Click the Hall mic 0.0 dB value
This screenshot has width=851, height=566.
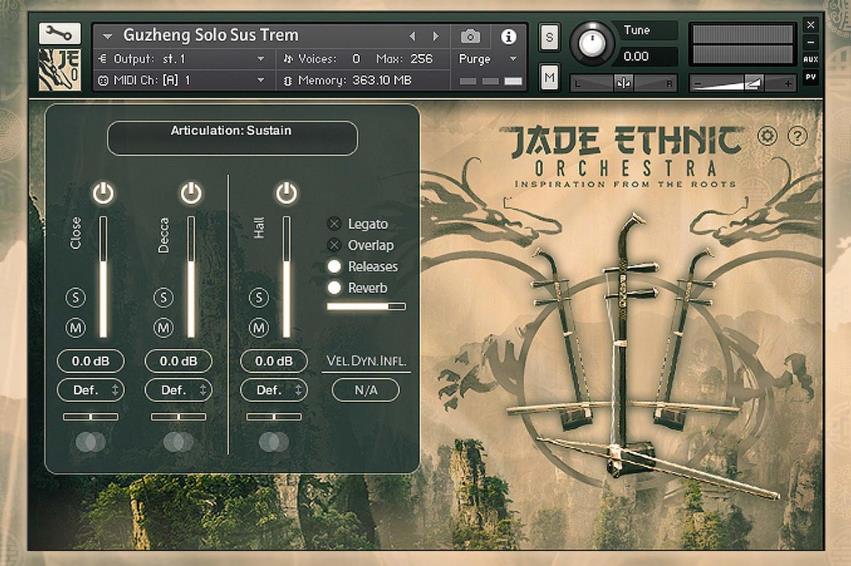coord(274,361)
